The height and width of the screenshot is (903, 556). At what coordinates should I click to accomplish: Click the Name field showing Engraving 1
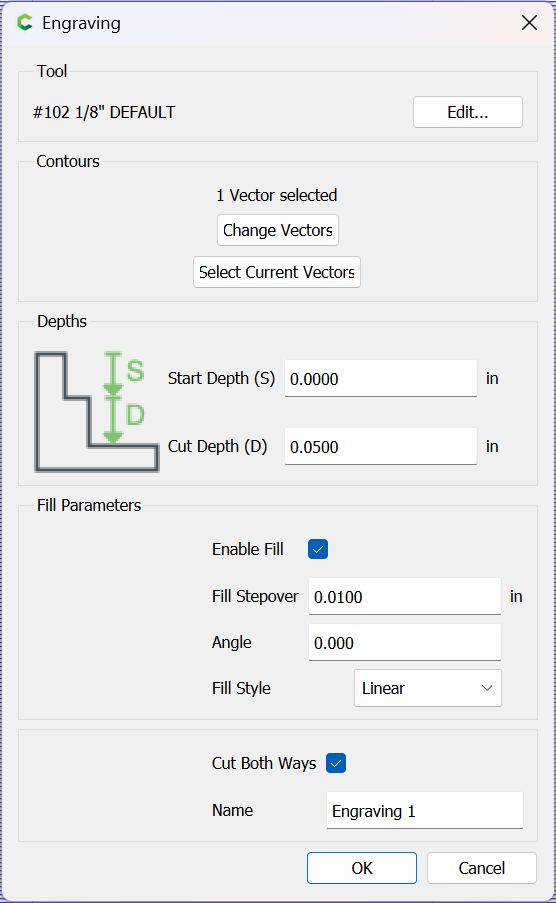tap(425, 811)
